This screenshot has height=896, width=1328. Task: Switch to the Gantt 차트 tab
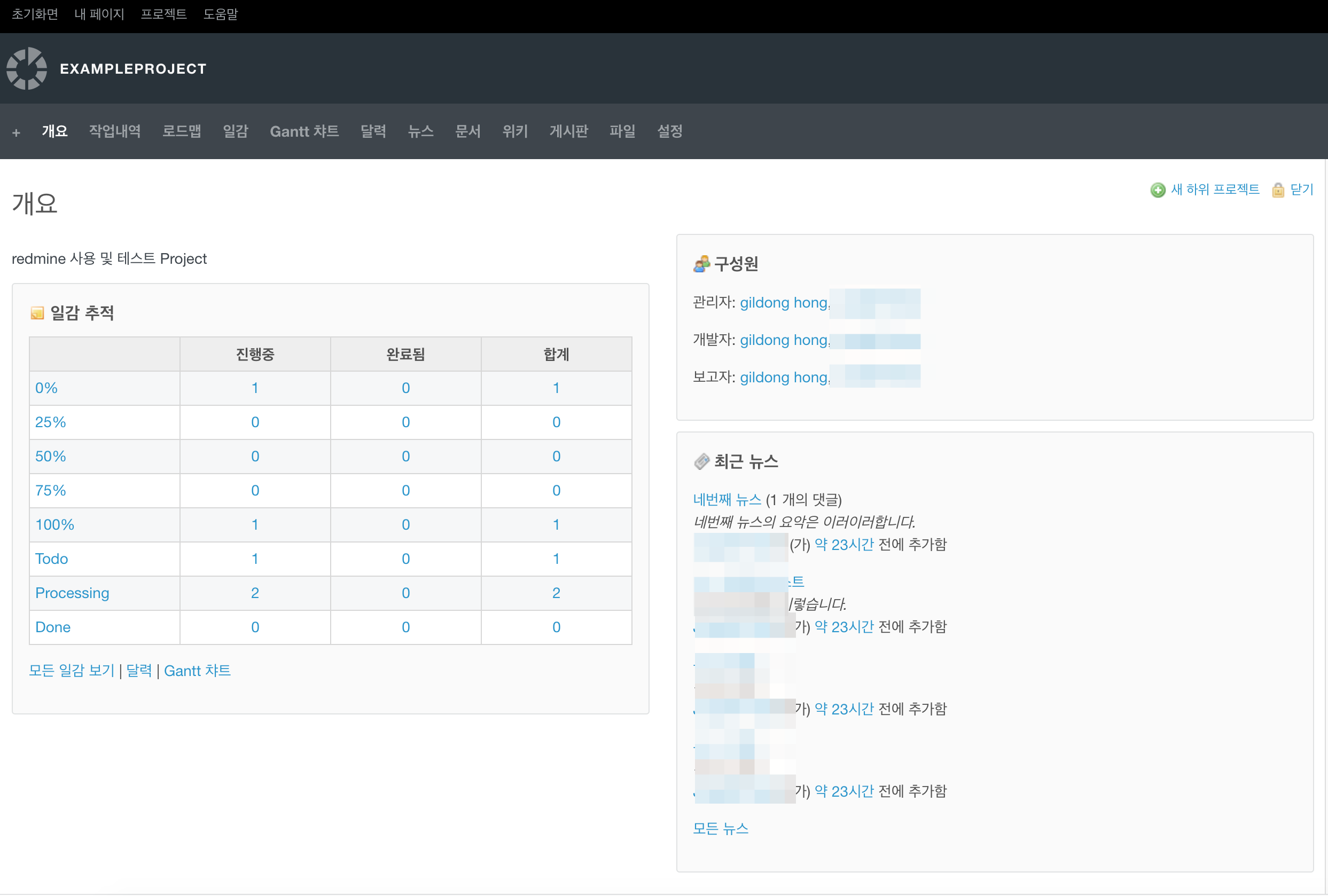304,131
